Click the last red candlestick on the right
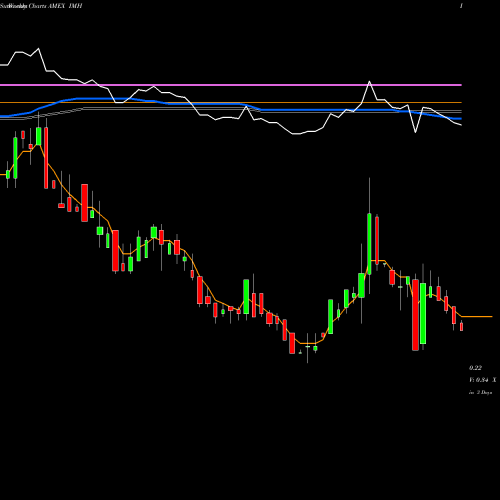 coord(462,327)
